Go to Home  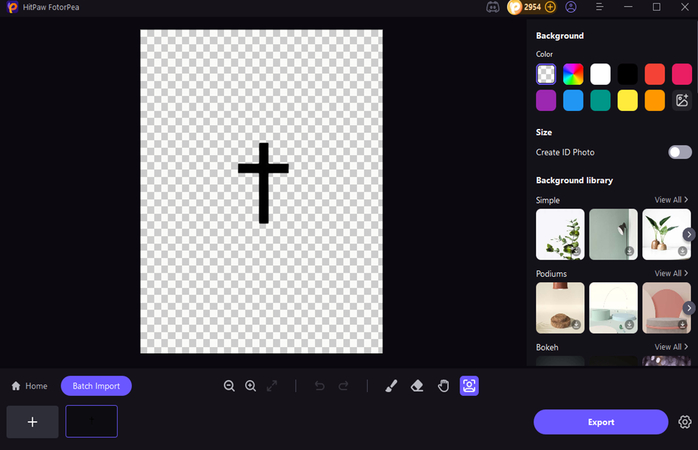coord(29,386)
